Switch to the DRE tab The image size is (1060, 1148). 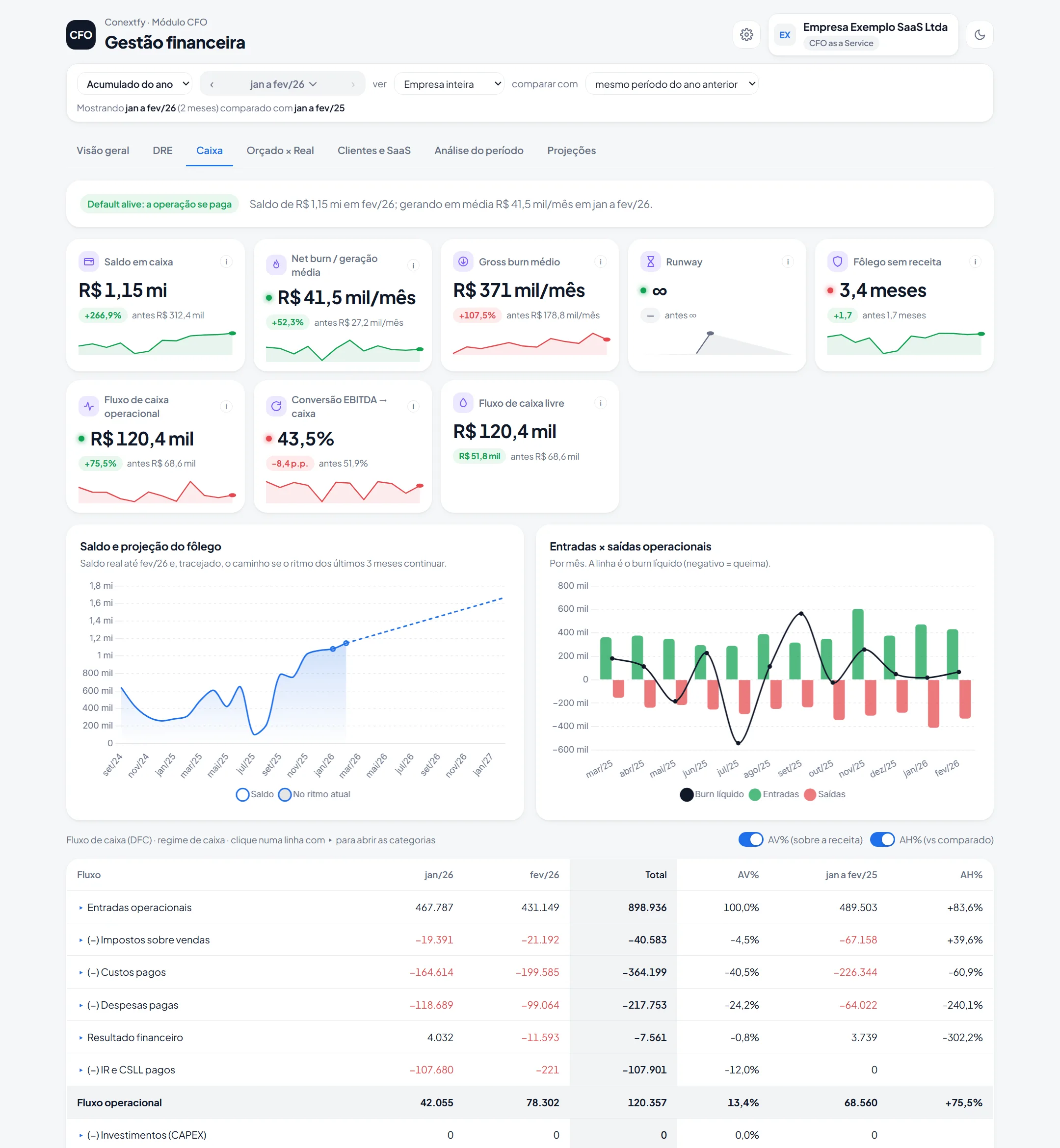(162, 150)
